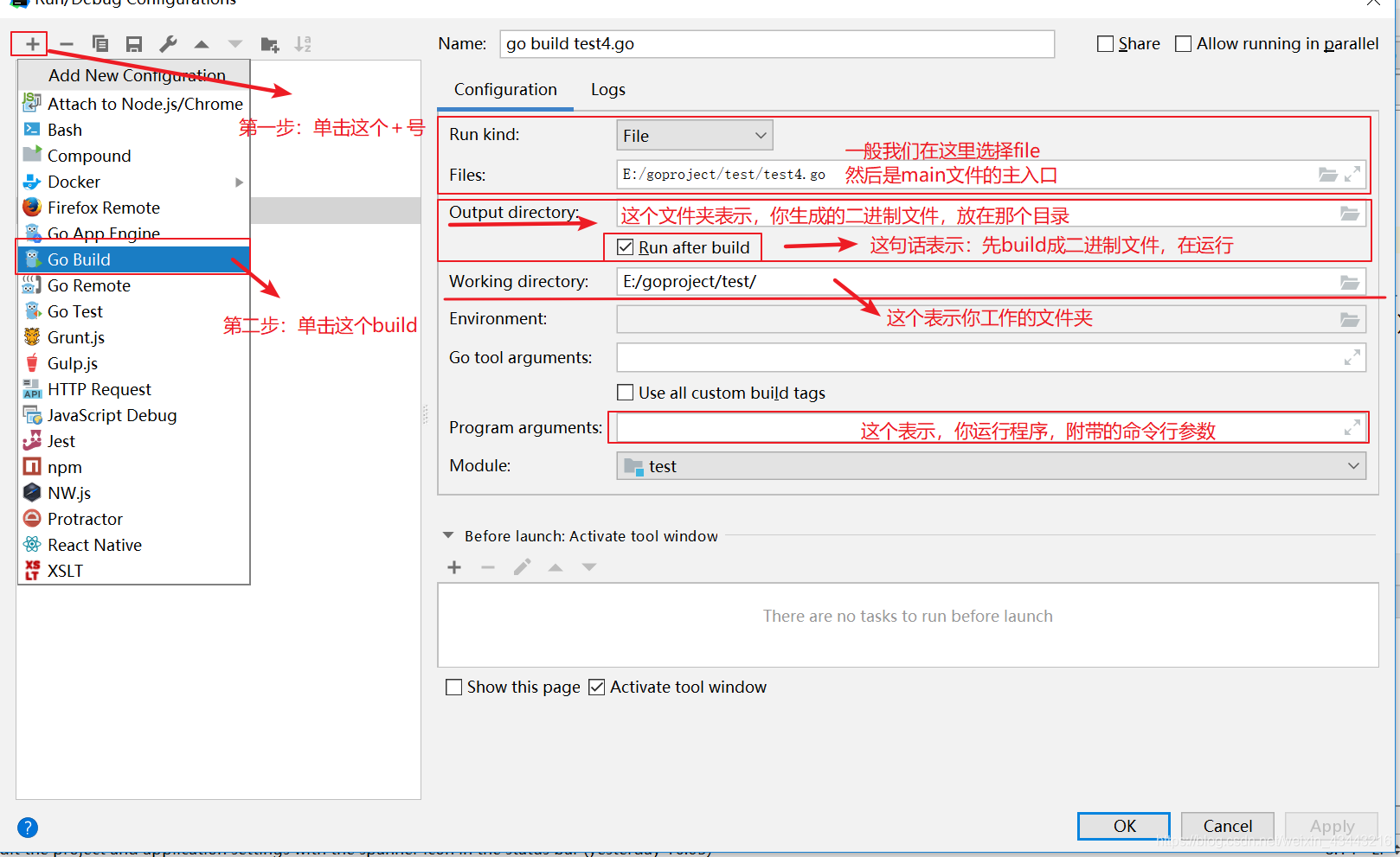Image resolution: width=1400 pixels, height=857 pixels.
Task: Enable Allow running in parallel
Action: pyautogui.click(x=1183, y=44)
